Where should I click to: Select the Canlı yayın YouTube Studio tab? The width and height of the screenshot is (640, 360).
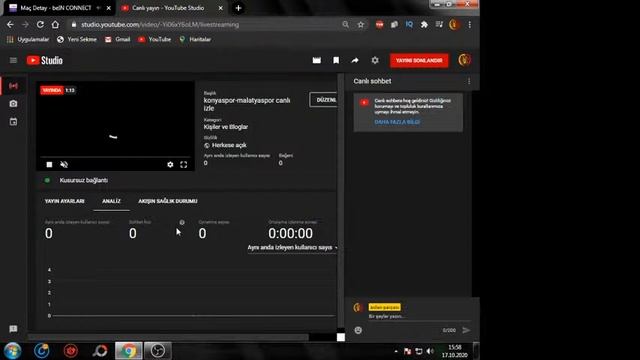pos(168,8)
